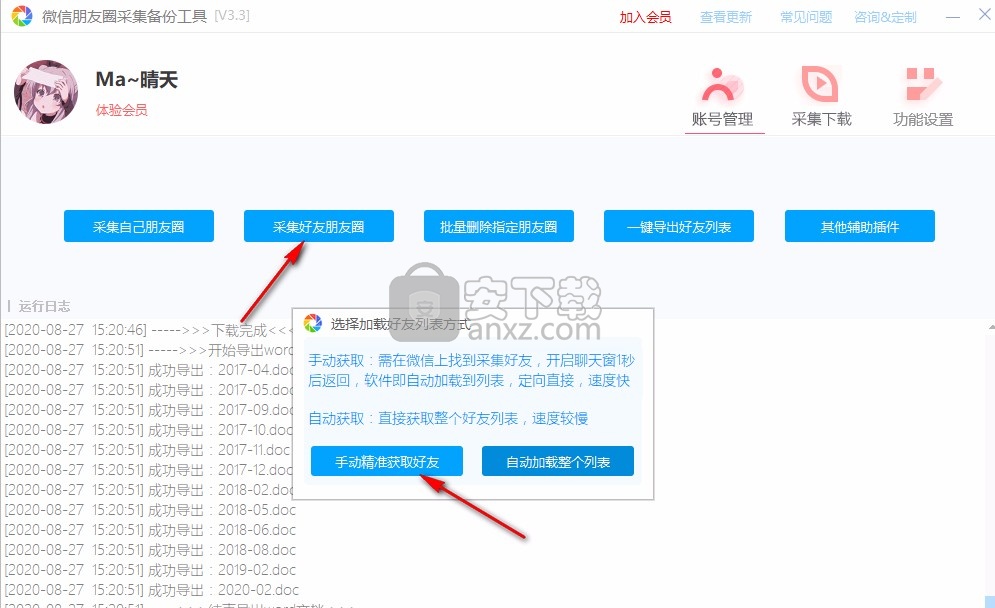Select the 开始导出word log line

pos(148,350)
